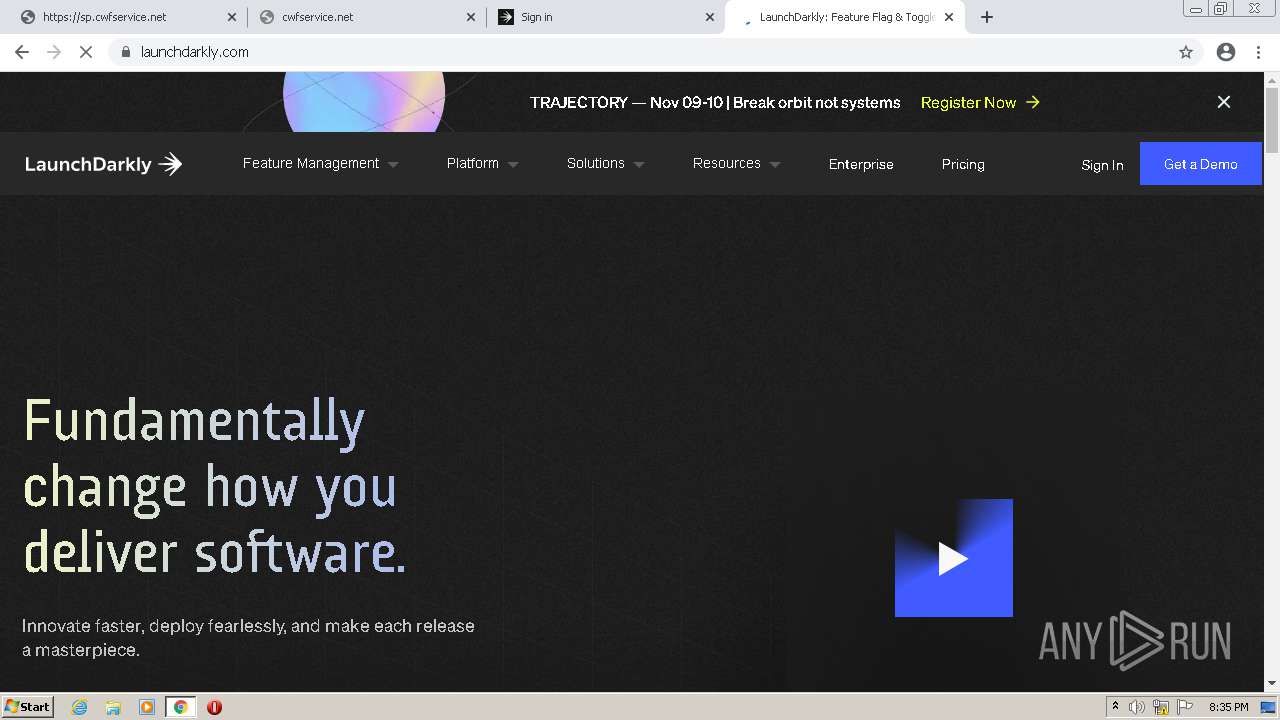Image resolution: width=1280 pixels, height=720 pixels.
Task: Open the volume tray icon
Action: click(x=1137, y=707)
